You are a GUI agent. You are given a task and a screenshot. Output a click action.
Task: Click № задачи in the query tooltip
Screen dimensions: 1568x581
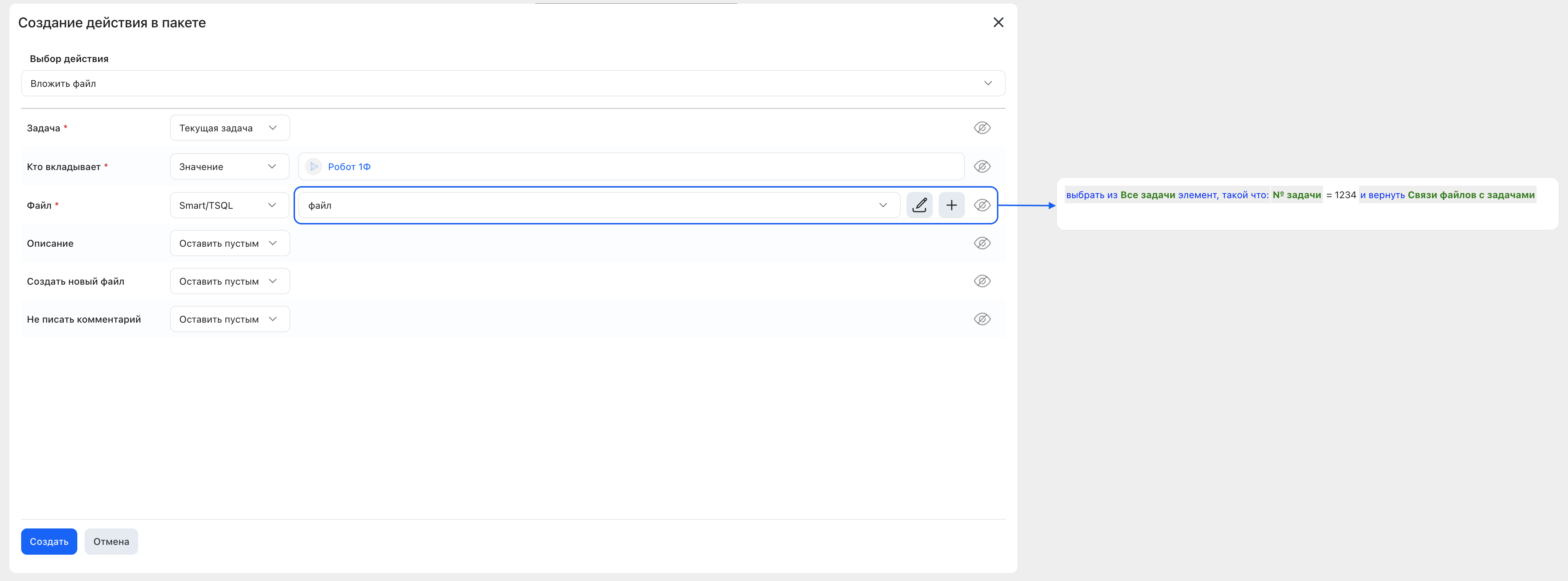click(x=1297, y=195)
